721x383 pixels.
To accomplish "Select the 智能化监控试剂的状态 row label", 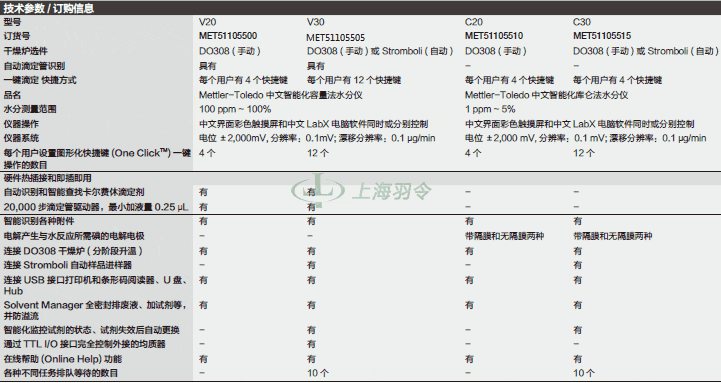I will coord(92,330).
